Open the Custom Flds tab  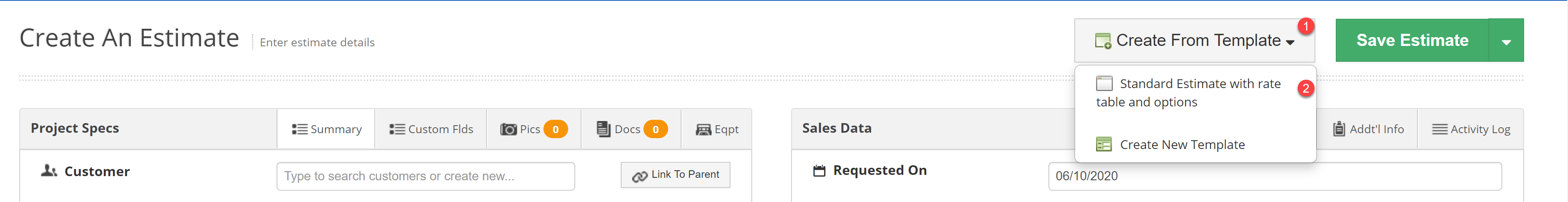coord(431,129)
